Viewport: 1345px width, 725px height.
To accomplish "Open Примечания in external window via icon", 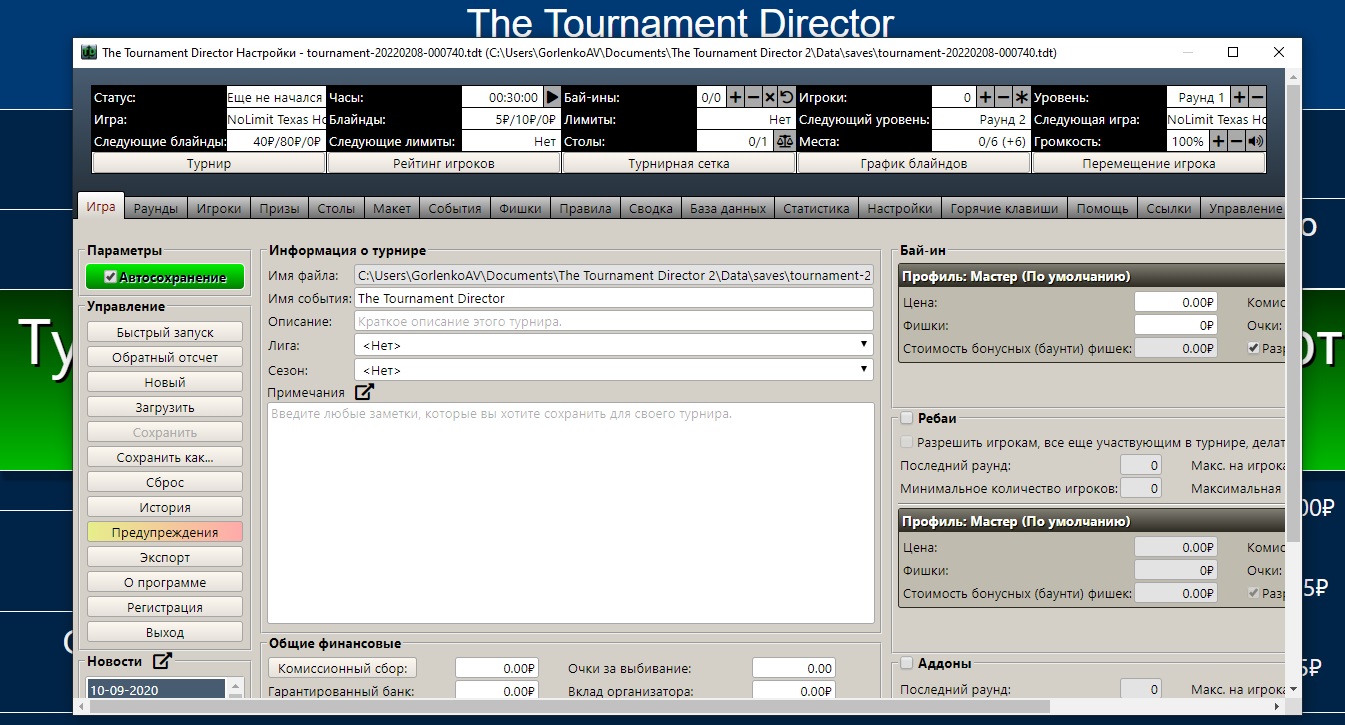I will 364,392.
